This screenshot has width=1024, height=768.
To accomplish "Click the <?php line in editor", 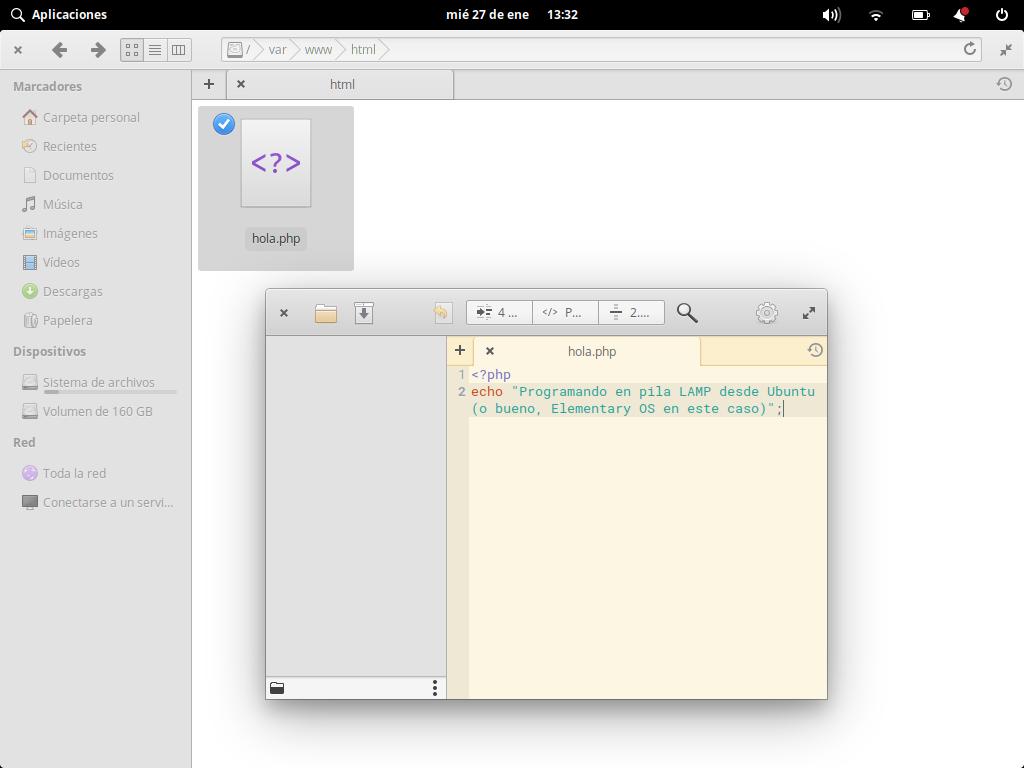I will click(x=491, y=374).
